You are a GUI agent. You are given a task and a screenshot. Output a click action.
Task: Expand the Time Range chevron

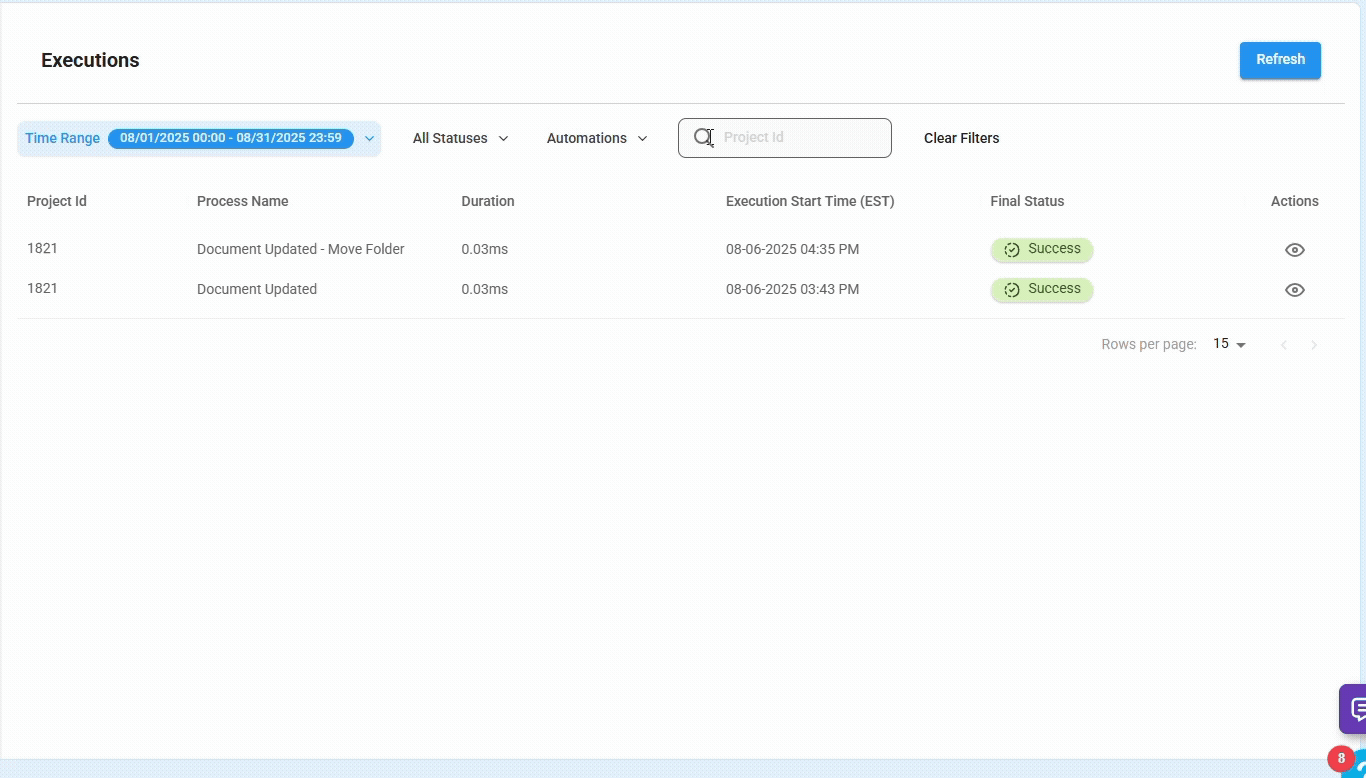pyautogui.click(x=369, y=138)
